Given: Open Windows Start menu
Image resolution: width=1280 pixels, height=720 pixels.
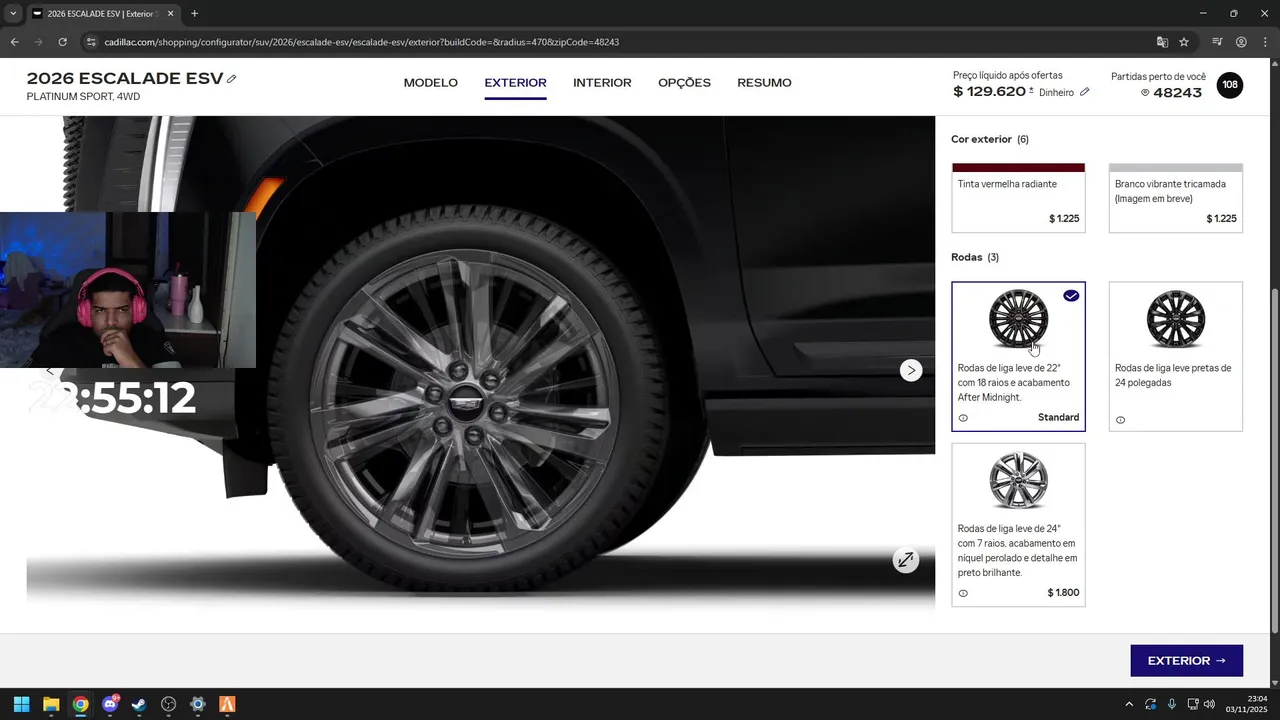Looking at the screenshot, I should coord(21,704).
